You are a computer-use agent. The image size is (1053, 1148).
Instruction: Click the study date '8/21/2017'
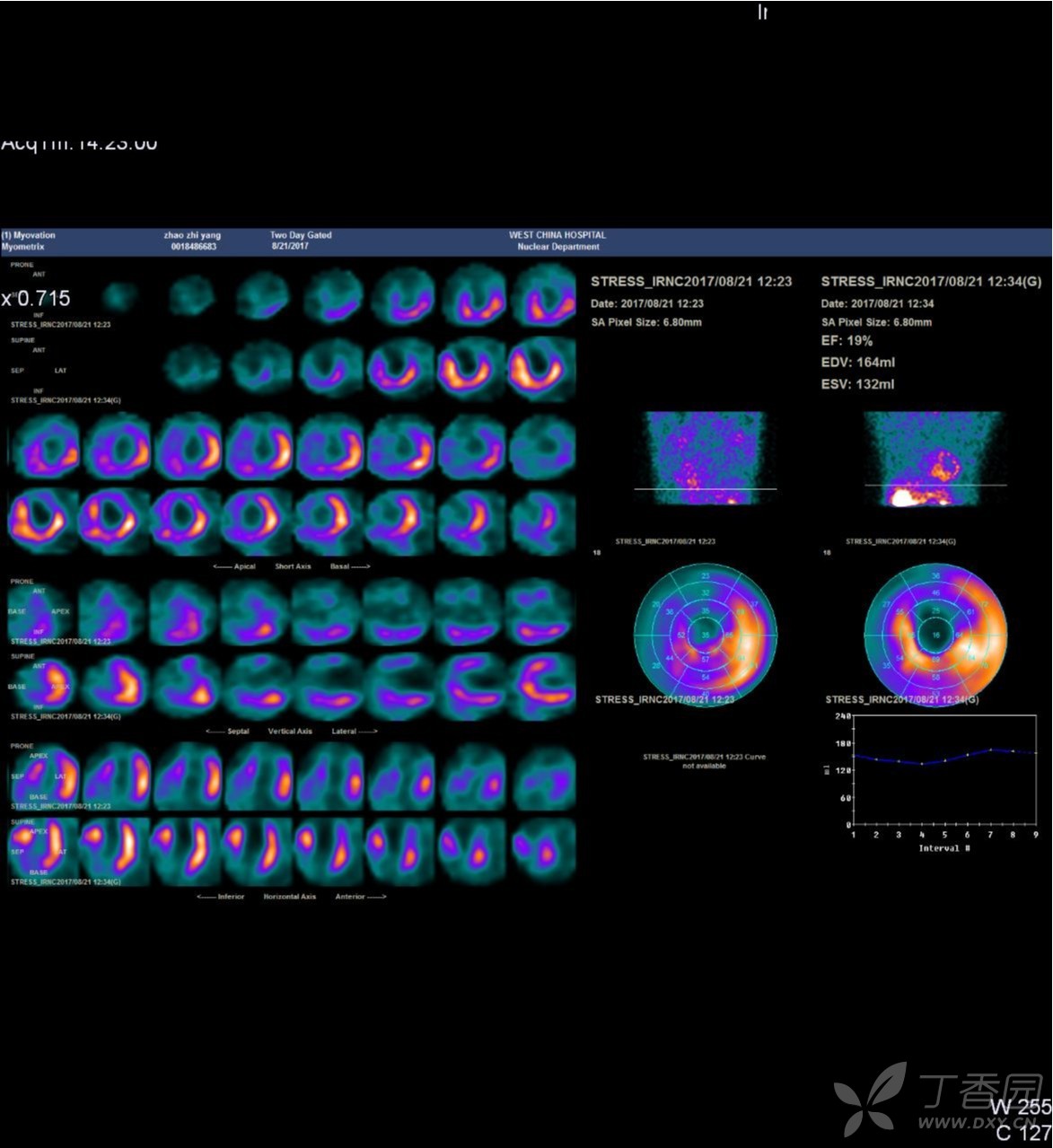289,246
